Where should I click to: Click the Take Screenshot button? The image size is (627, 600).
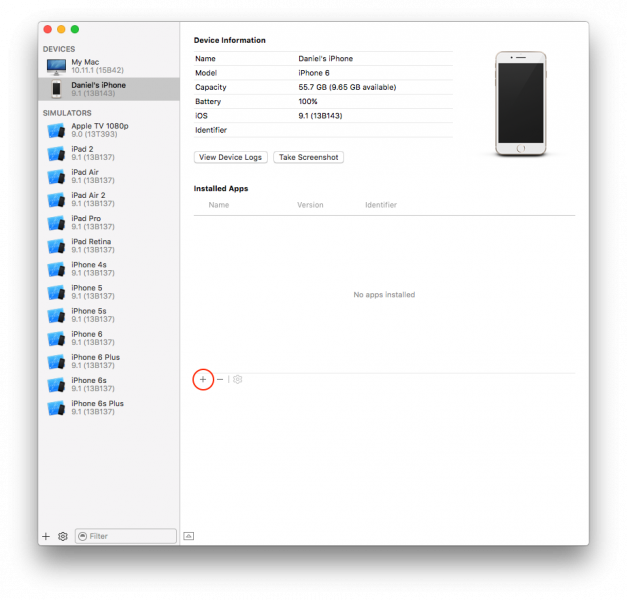point(308,157)
